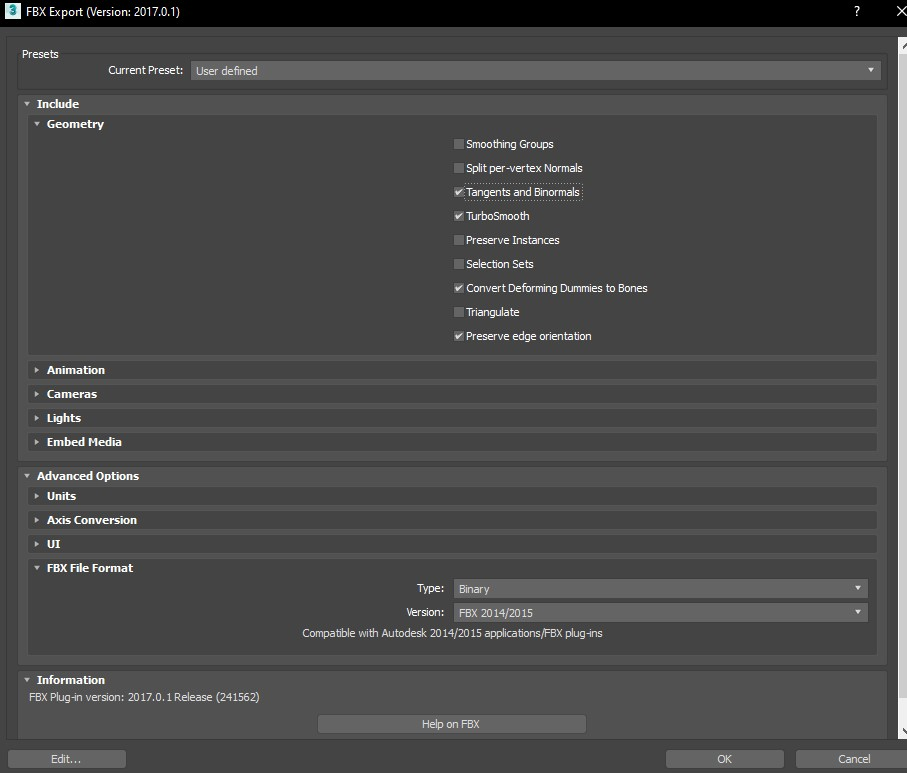
Task: Uncheck Preserve edge orientation
Action: tap(459, 336)
